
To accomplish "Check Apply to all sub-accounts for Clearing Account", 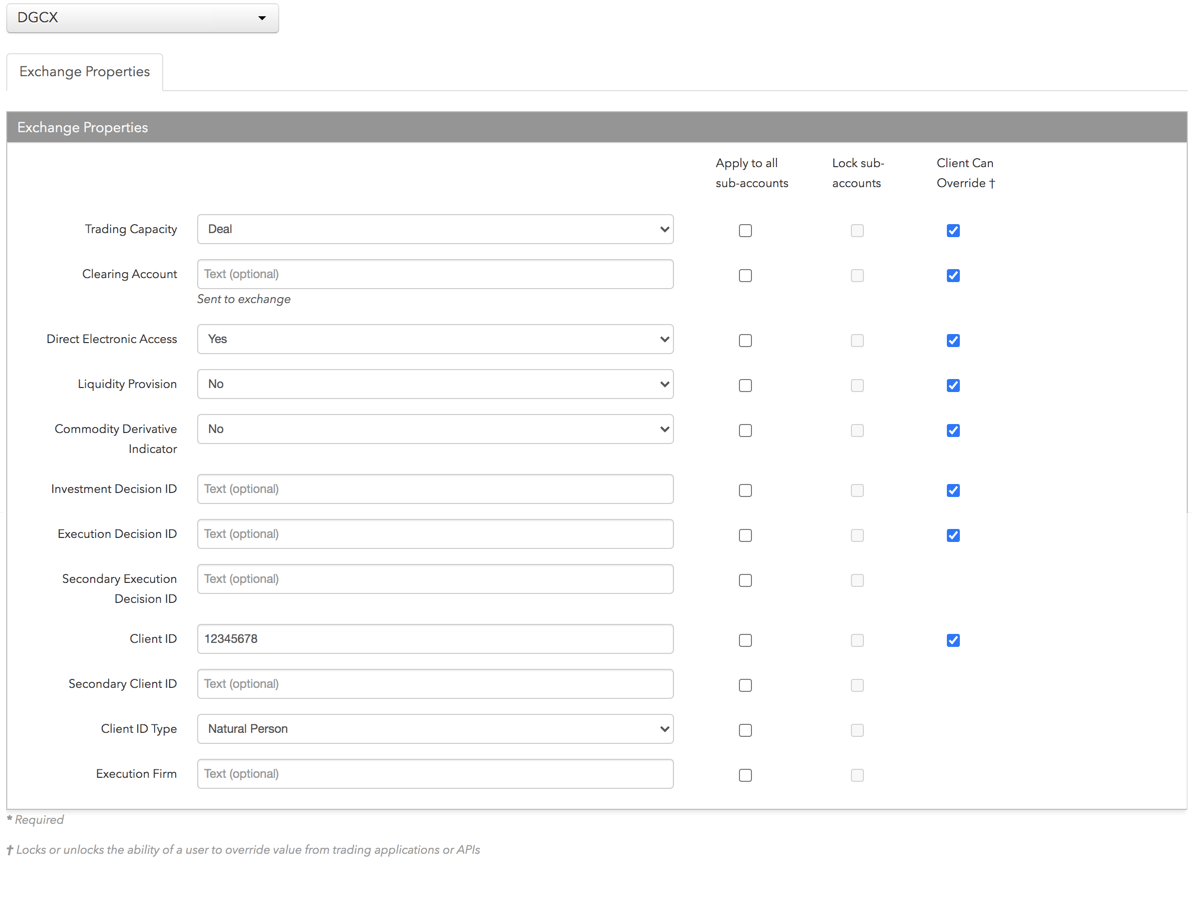I will pyautogui.click(x=745, y=275).
